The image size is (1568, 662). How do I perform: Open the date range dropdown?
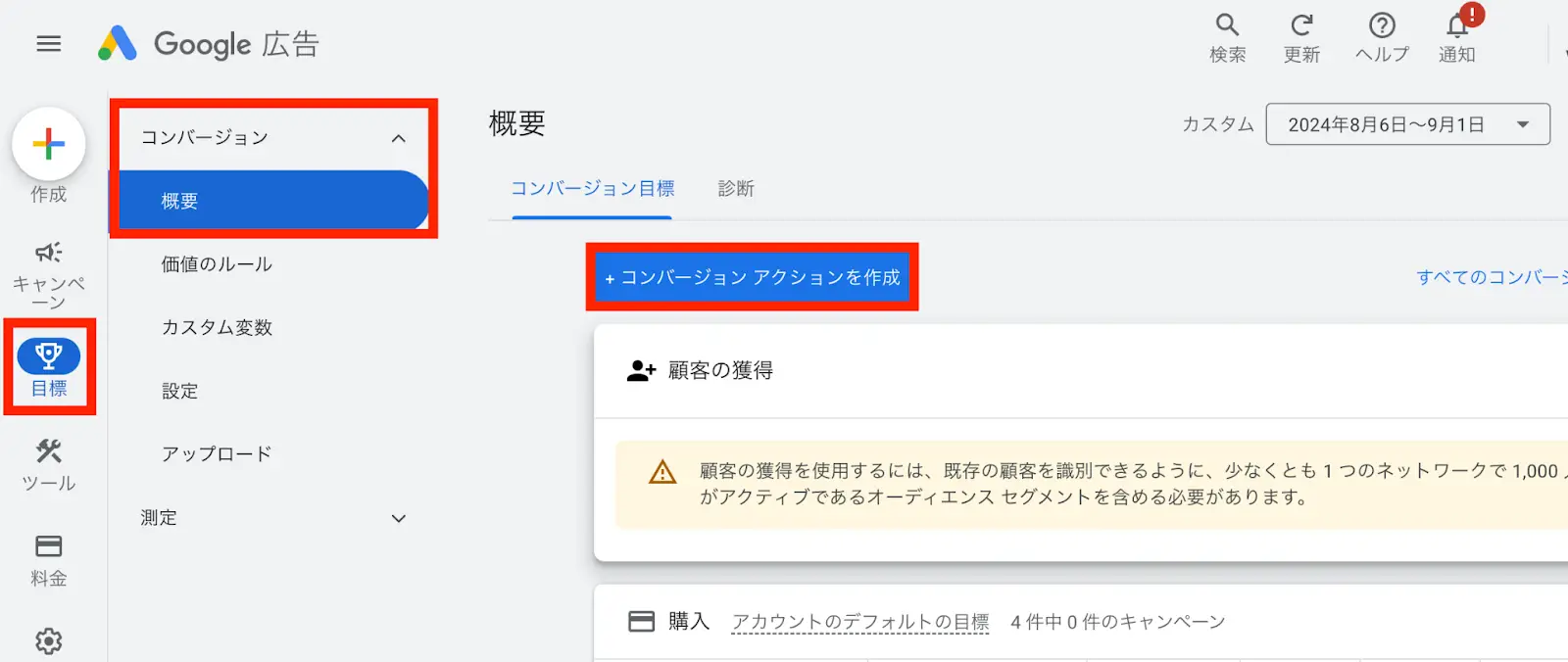coord(1407,124)
